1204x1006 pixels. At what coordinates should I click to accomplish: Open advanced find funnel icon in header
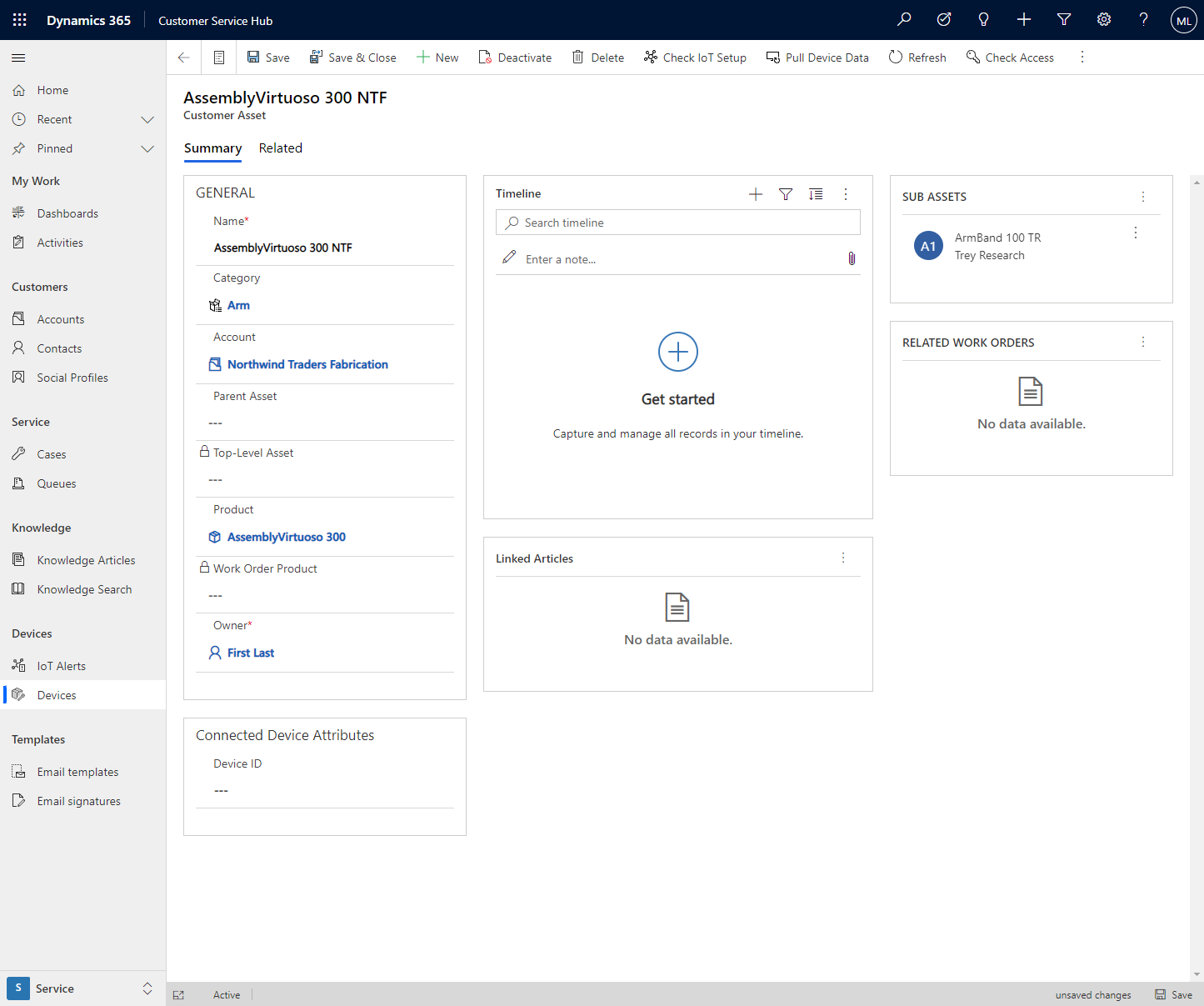pyautogui.click(x=1064, y=20)
